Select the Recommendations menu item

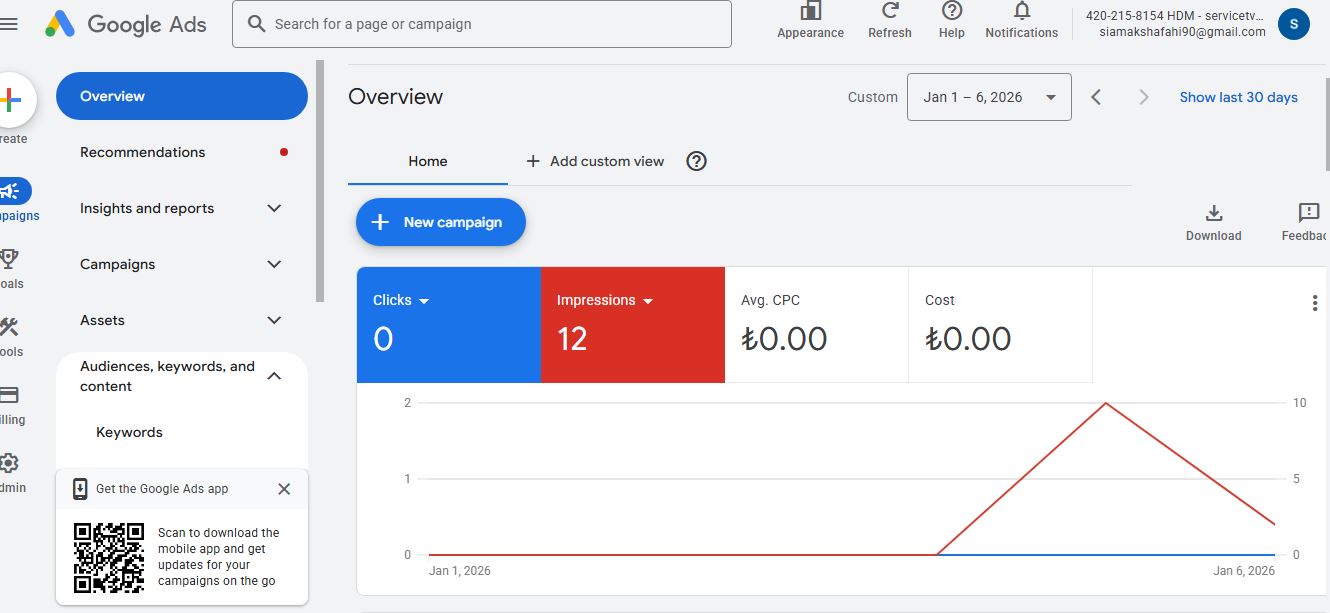(143, 152)
